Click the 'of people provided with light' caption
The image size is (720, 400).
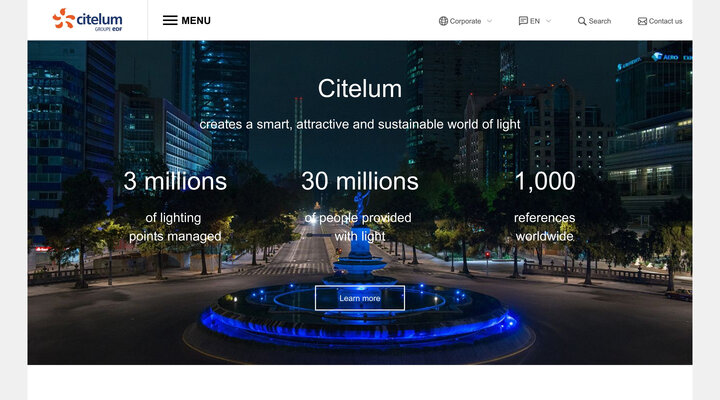tap(358, 227)
